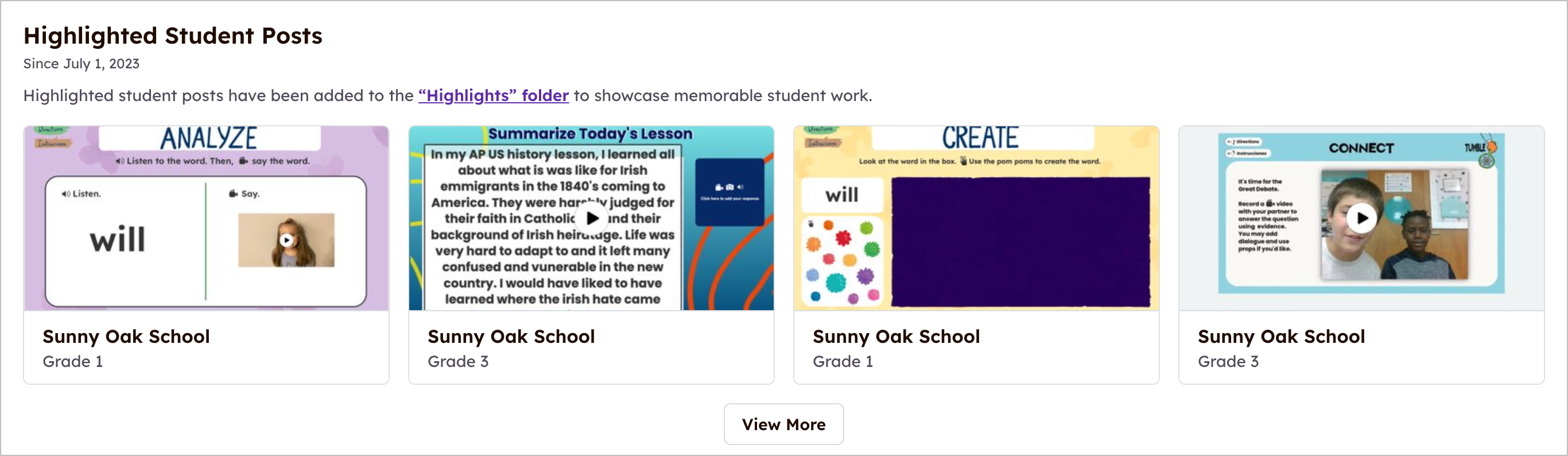Click the colorful pom poms in CREATE post
Image resolution: width=1568 pixels, height=456 pixels.
pyautogui.click(x=843, y=261)
